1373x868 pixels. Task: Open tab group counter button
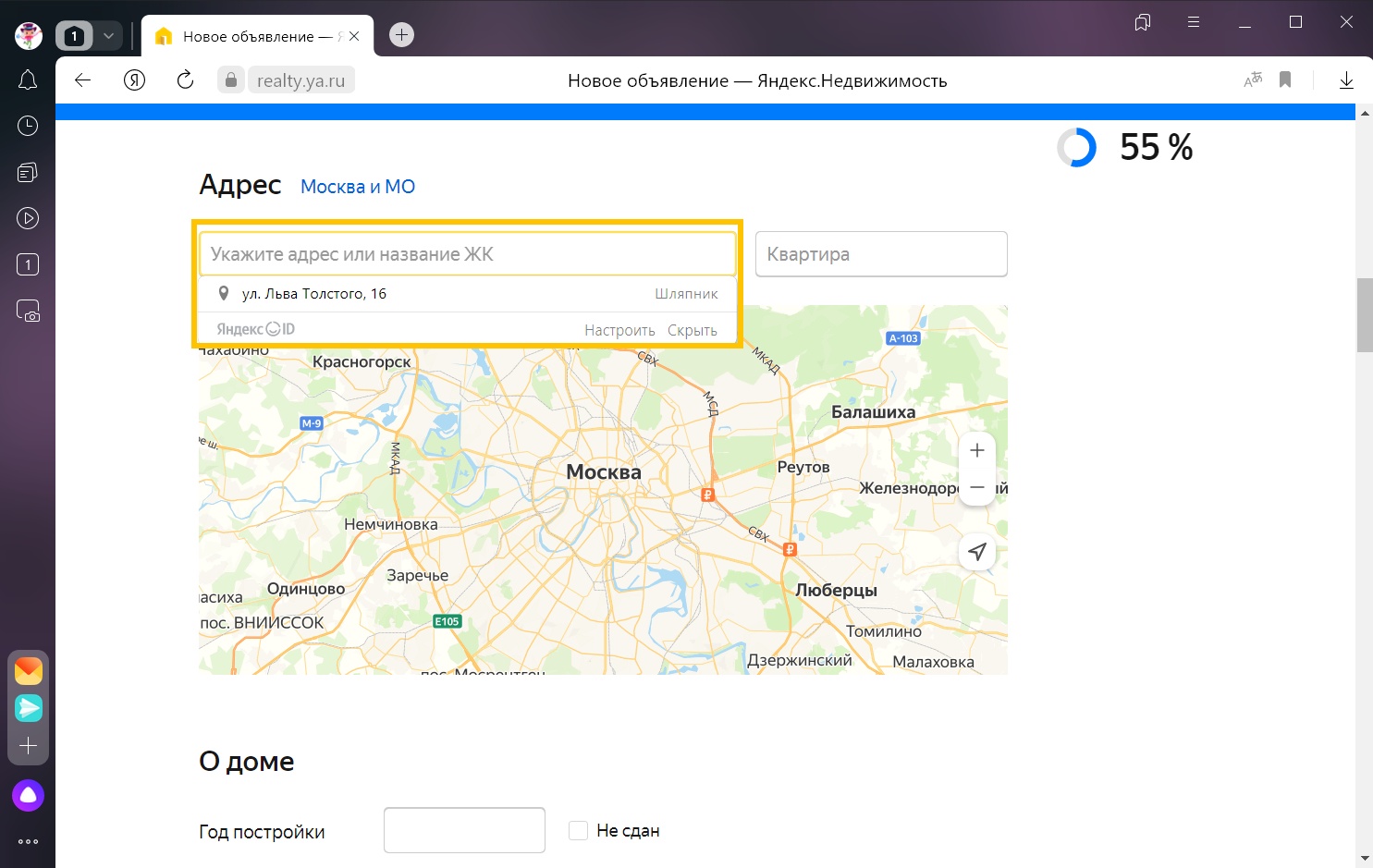coord(75,36)
